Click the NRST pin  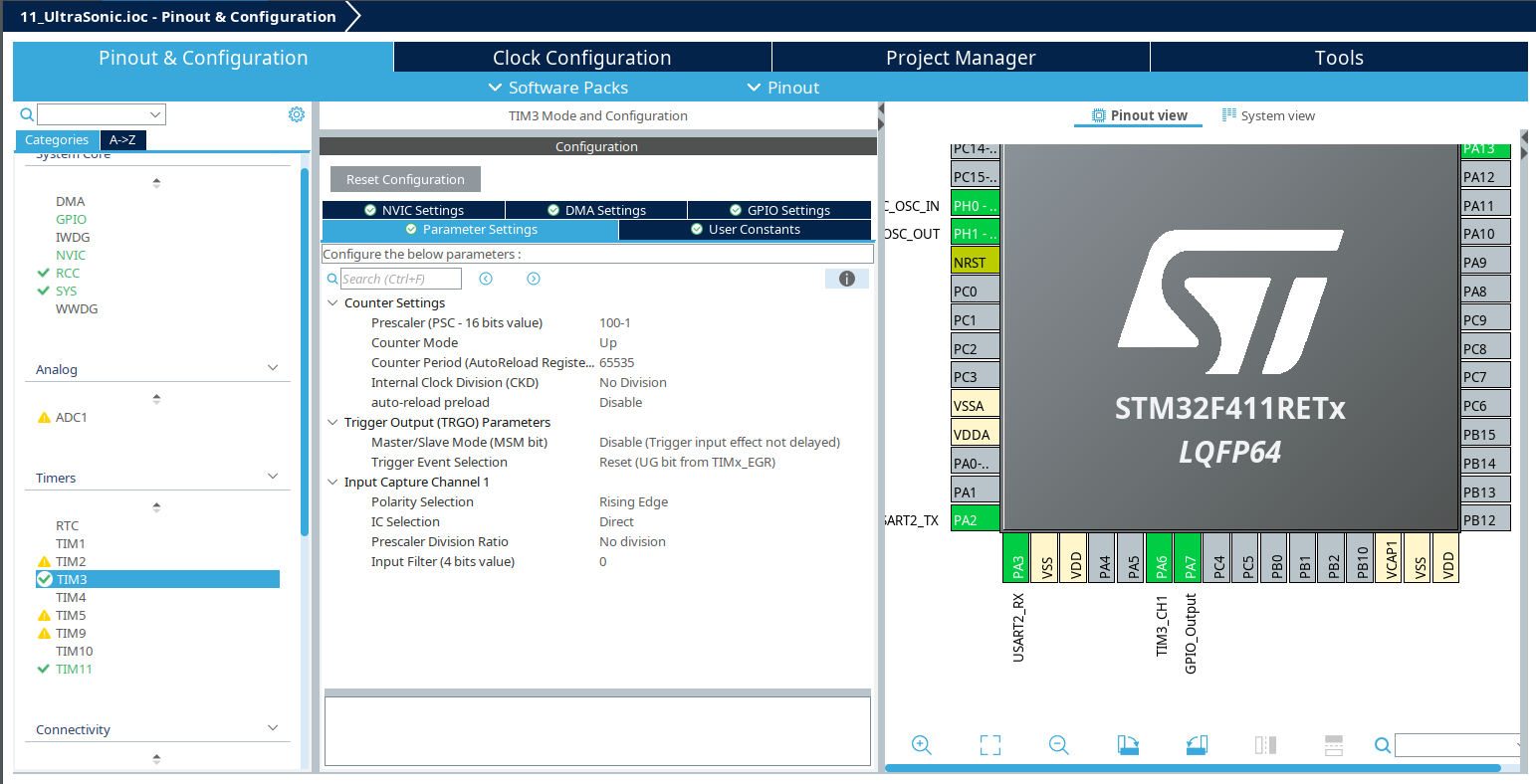click(x=976, y=263)
